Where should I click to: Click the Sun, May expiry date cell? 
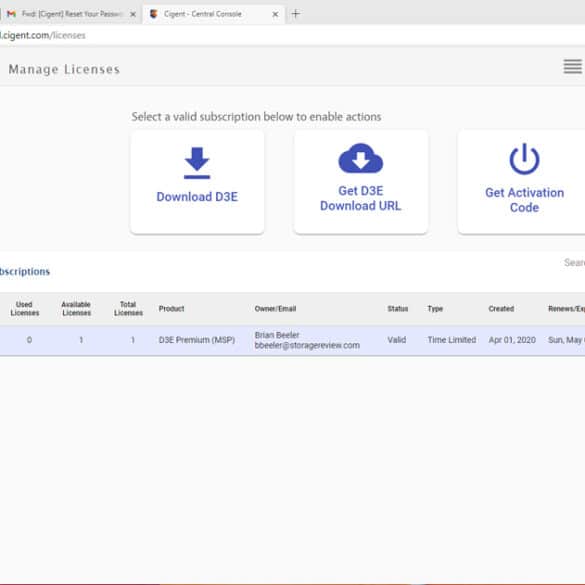point(566,340)
